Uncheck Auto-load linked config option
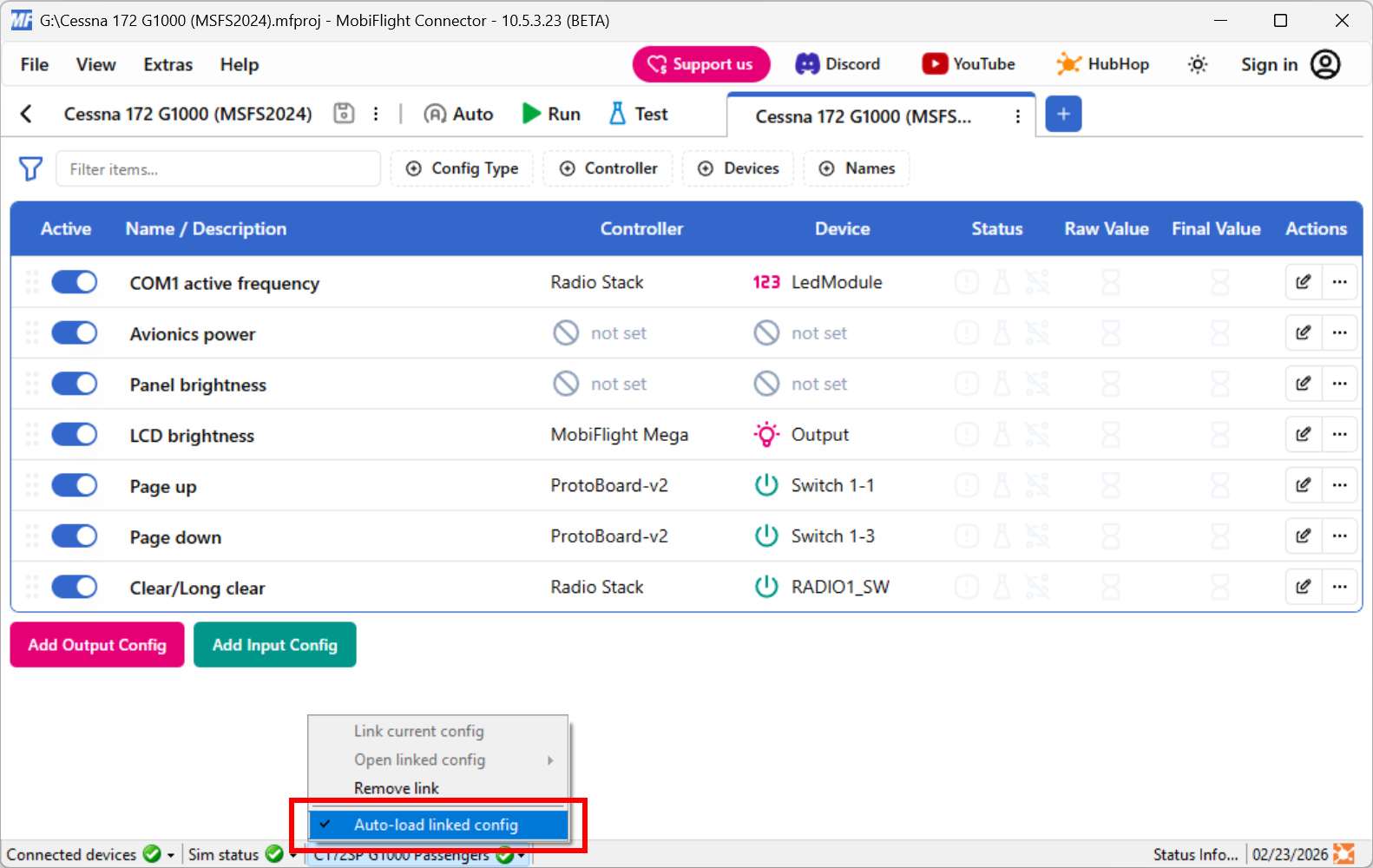The height and width of the screenshot is (868, 1373). (x=436, y=825)
